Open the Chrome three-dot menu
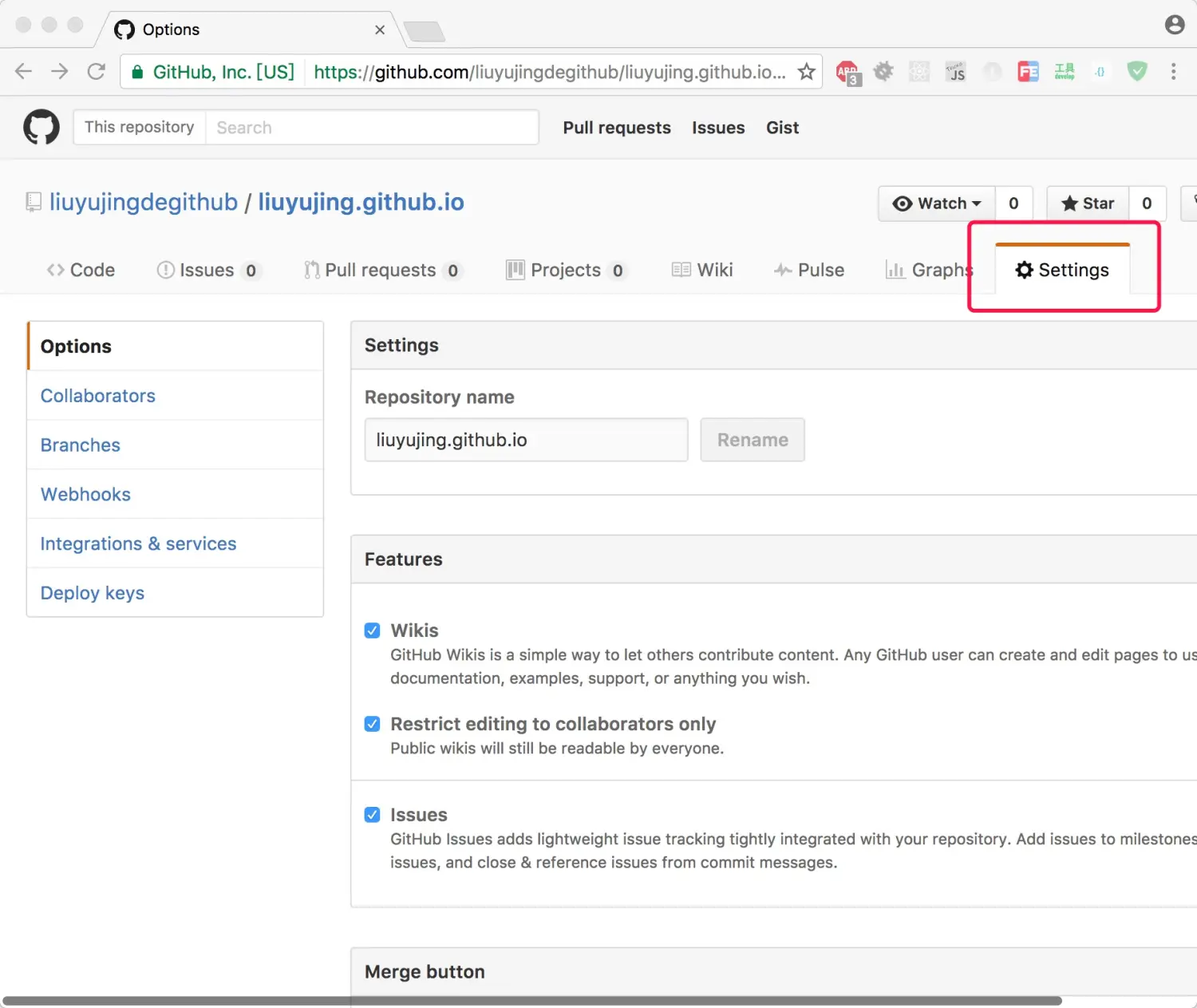 point(1173,72)
